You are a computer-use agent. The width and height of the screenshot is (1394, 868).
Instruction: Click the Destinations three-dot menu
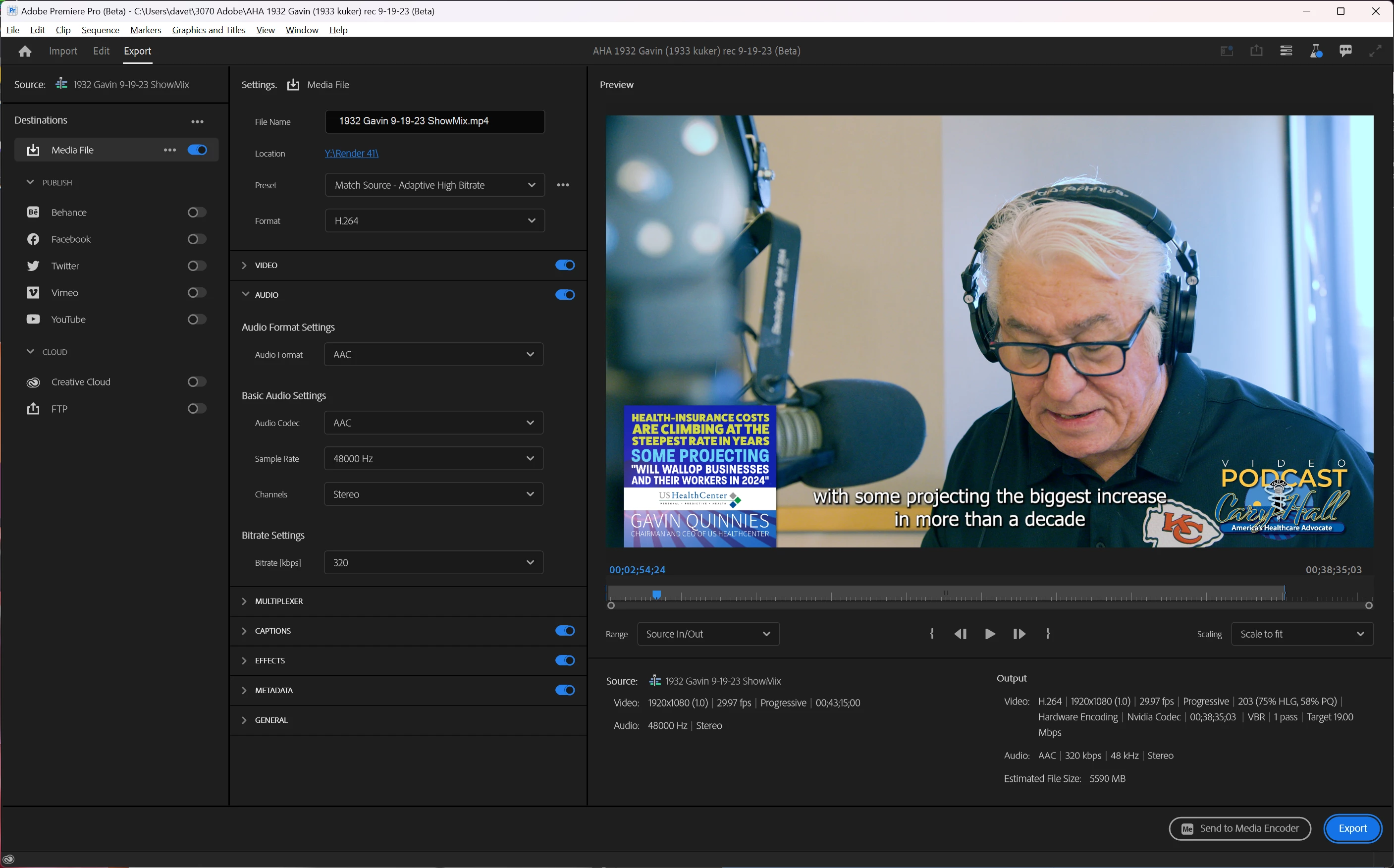tap(198, 121)
